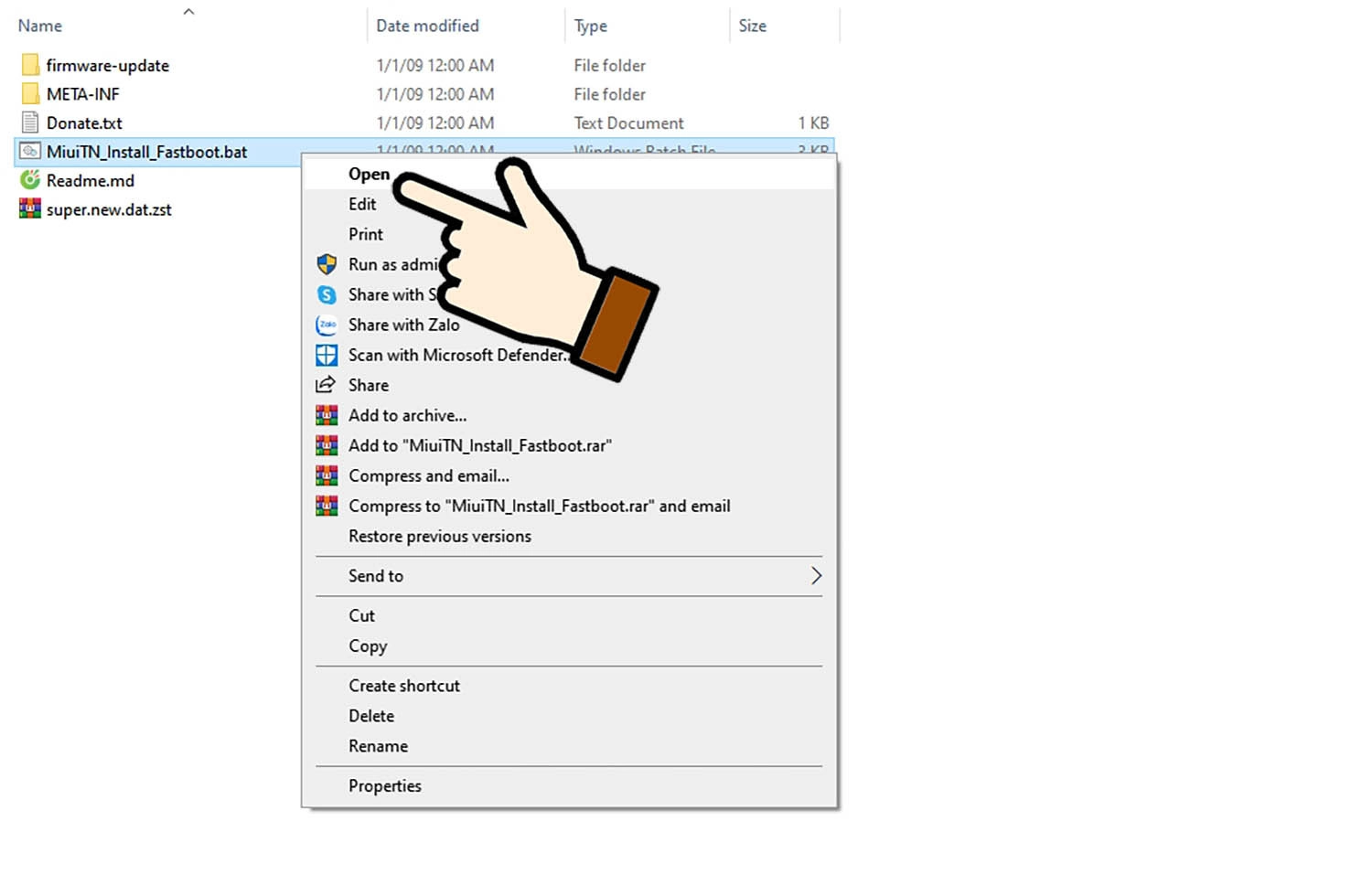Choose Cut from the context menu
This screenshot has height=896, width=1372.
361,615
